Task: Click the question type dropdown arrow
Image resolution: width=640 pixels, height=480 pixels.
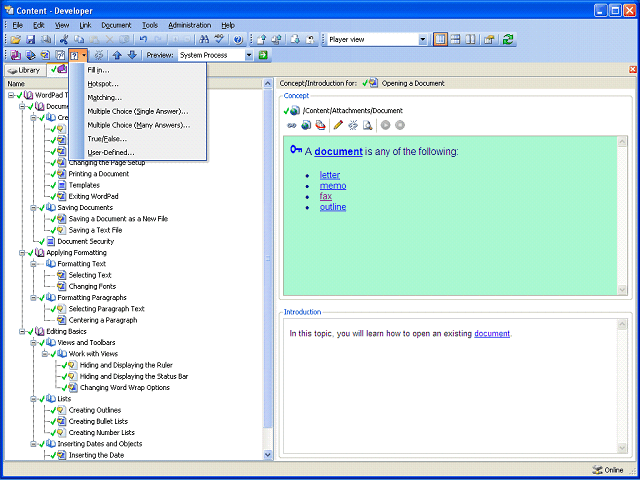Action: pos(84,55)
